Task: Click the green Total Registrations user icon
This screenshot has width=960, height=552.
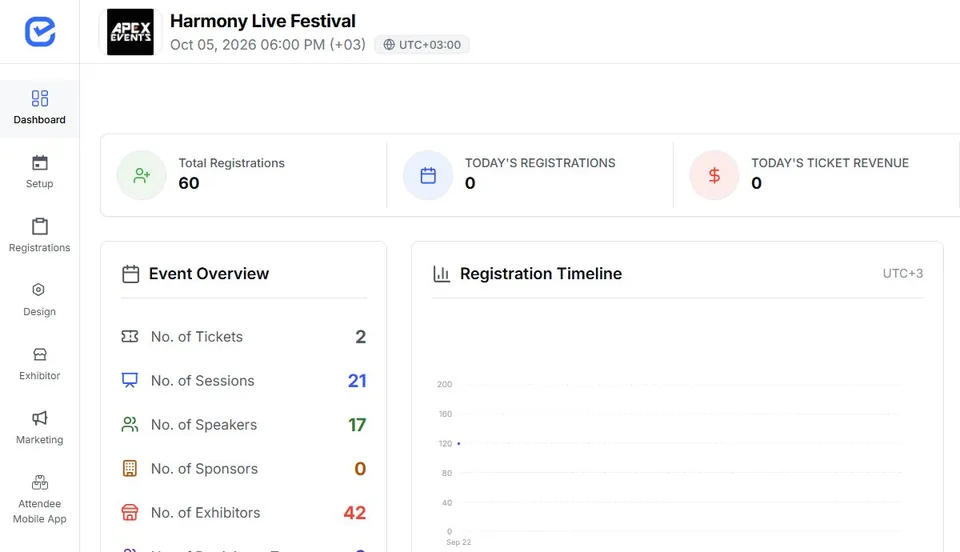Action: pos(141,176)
